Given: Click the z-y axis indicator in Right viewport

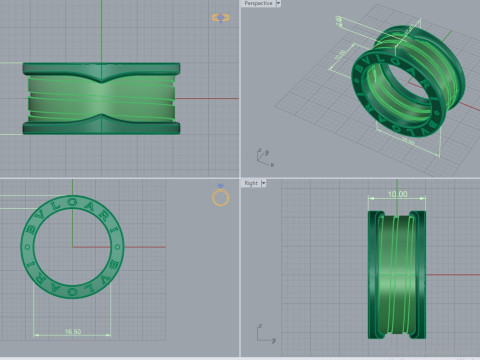Looking at the screenshot, I should (266, 333).
